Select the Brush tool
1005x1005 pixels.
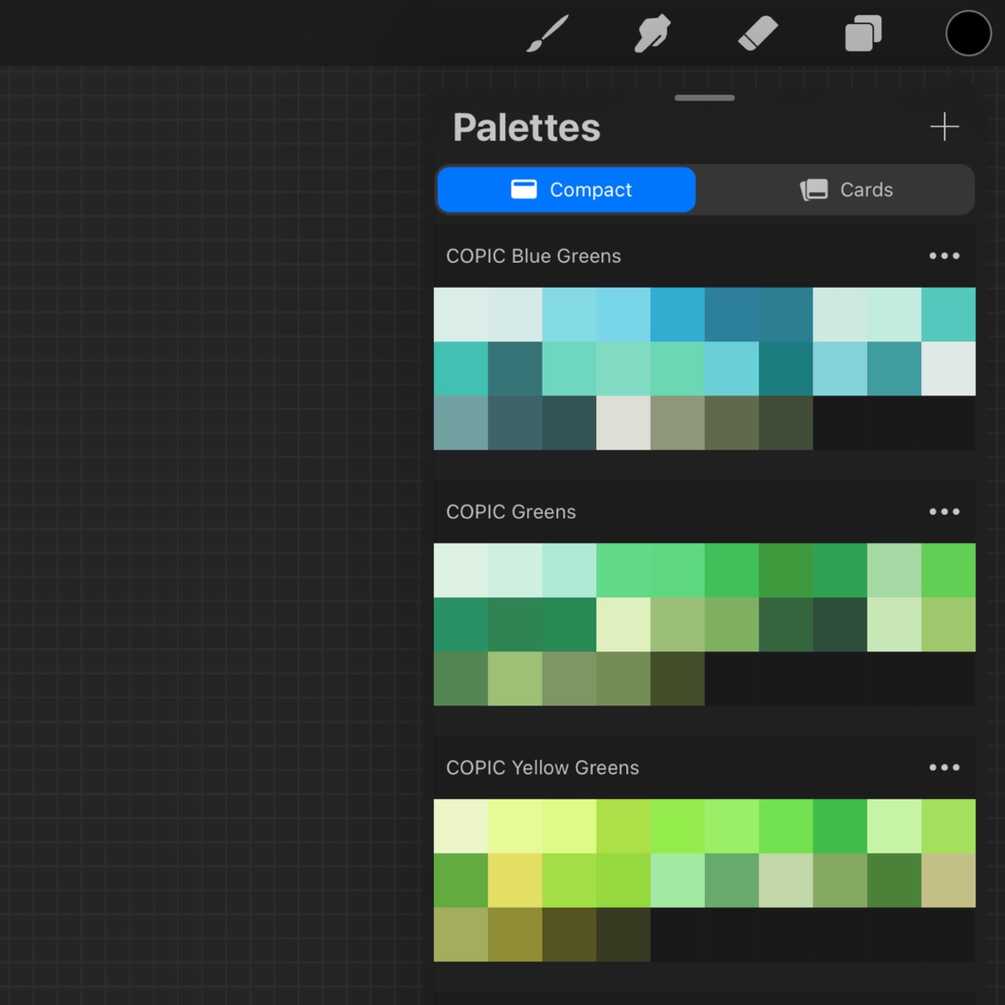[x=547, y=33]
